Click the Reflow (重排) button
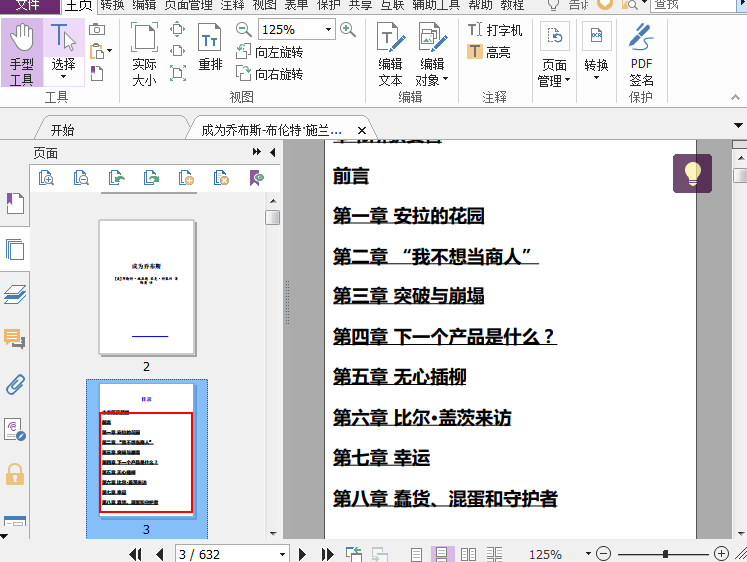 tap(210, 47)
